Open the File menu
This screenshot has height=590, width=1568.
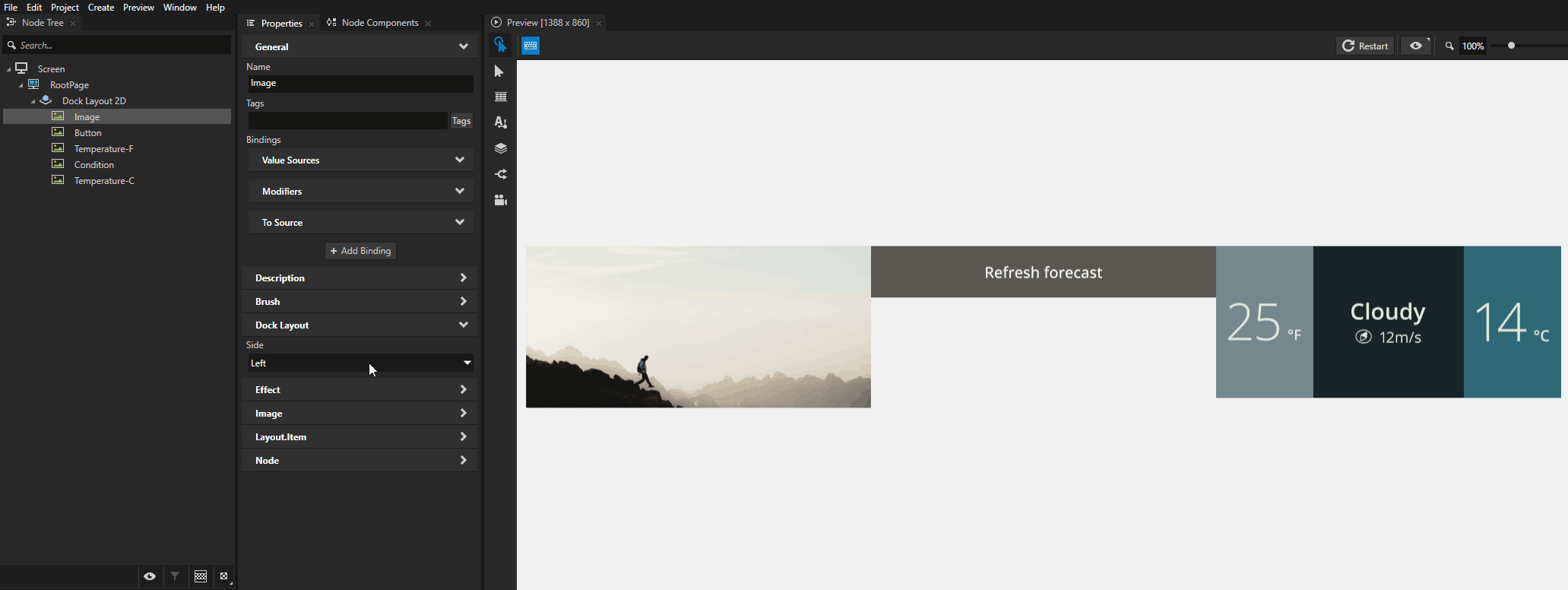point(11,7)
